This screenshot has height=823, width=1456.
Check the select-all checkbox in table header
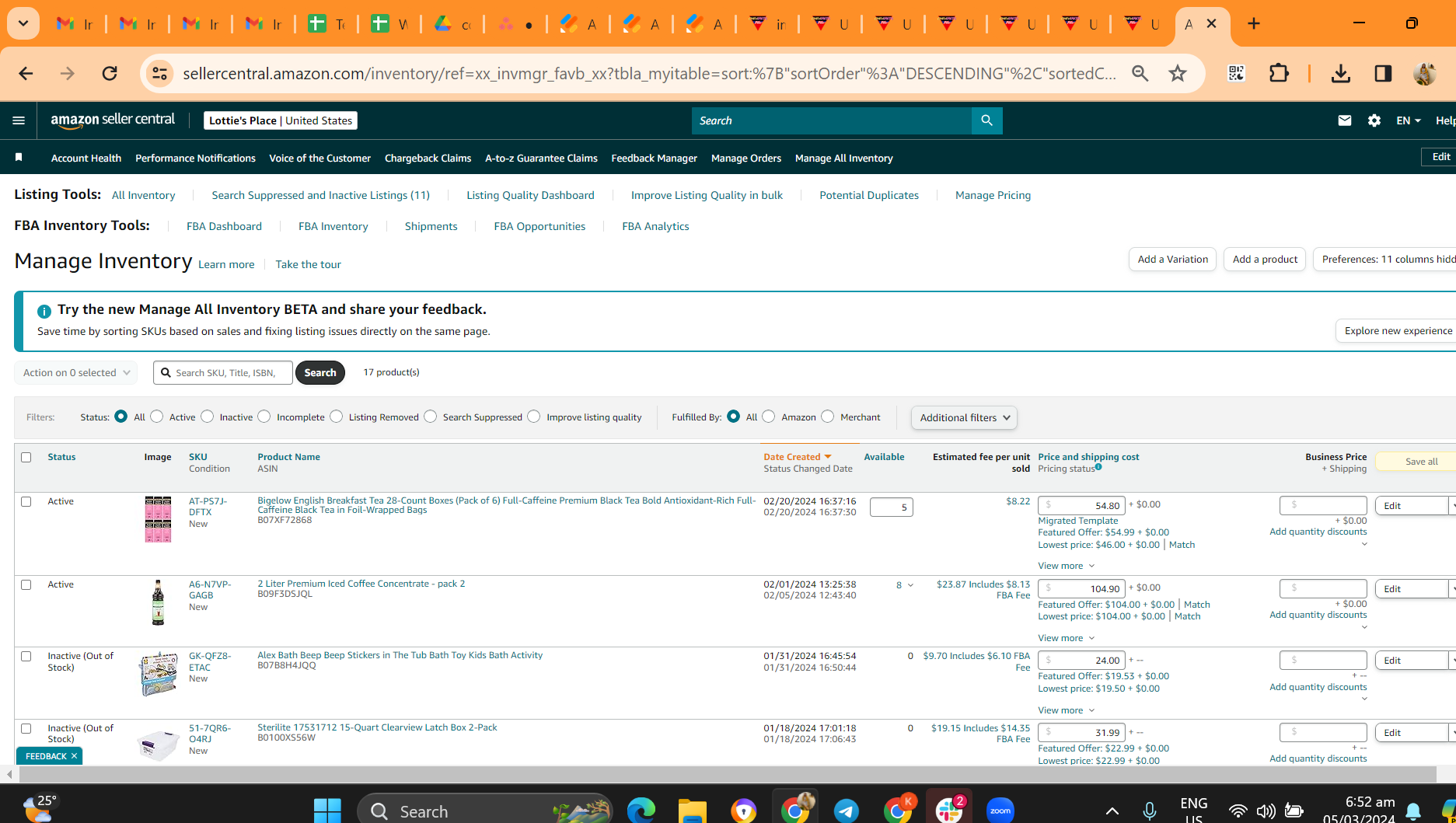click(26, 457)
